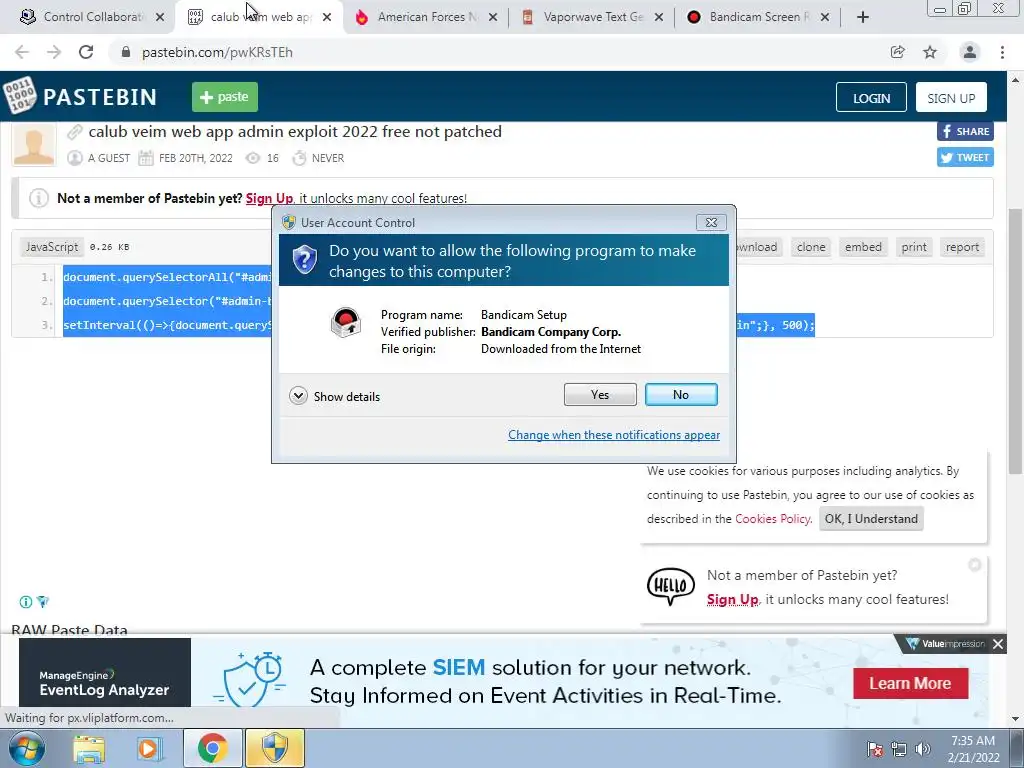The height and width of the screenshot is (768, 1024).
Task: Go forward in browser history
Action: pyautogui.click(x=54, y=52)
